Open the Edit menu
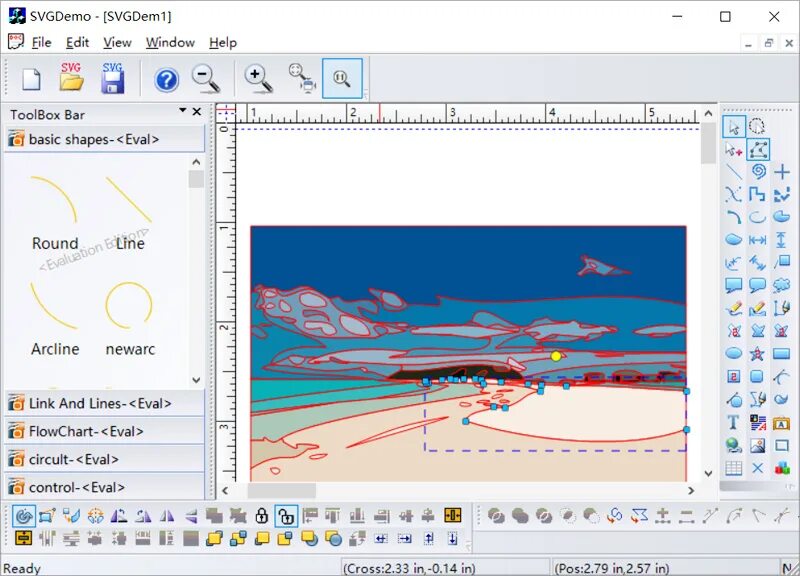Screen dimensions: 800x576 [78, 42]
